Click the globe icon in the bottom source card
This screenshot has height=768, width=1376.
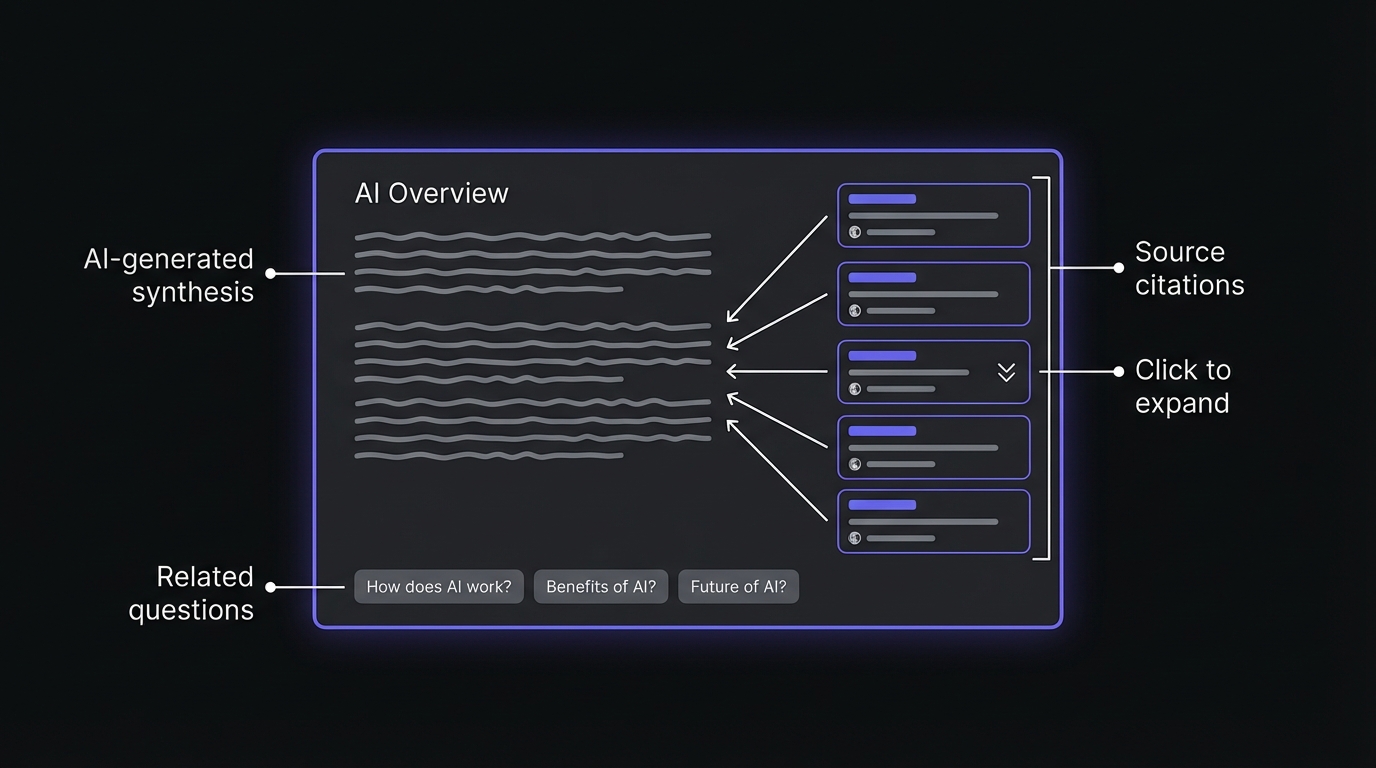click(855, 538)
